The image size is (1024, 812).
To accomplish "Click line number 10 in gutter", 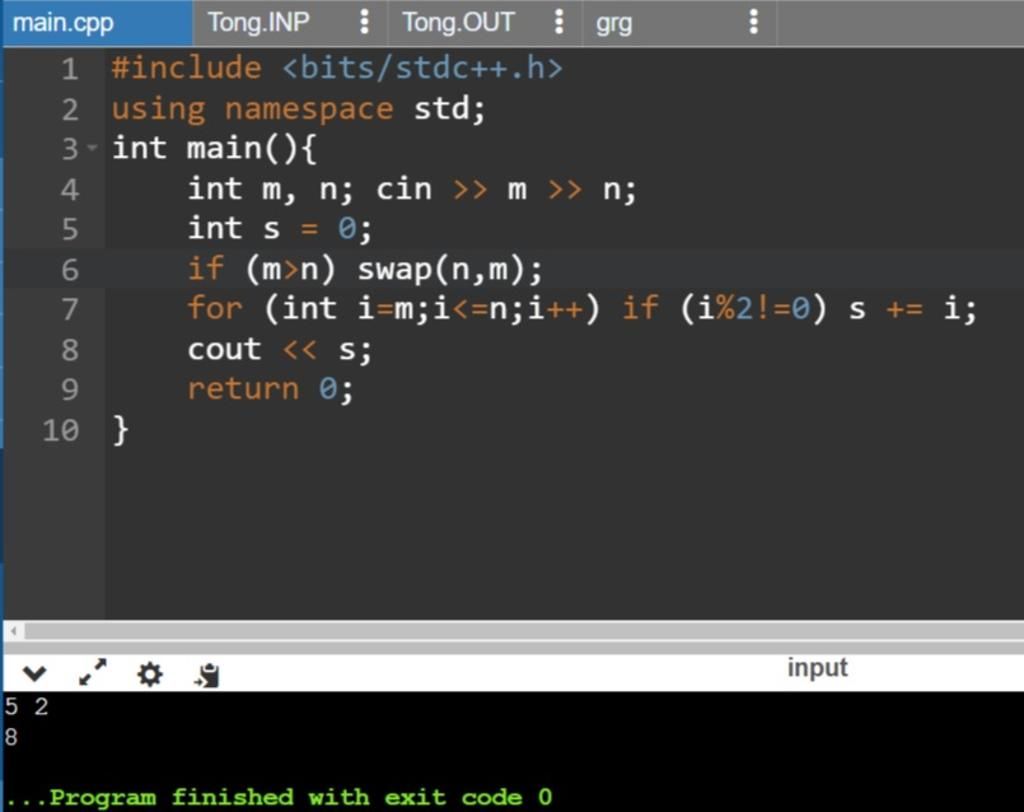I will pos(61,430).
